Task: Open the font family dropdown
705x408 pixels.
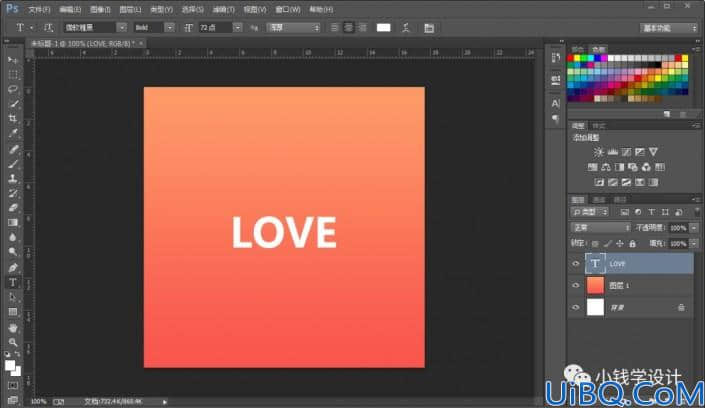Action: (122, 27)
